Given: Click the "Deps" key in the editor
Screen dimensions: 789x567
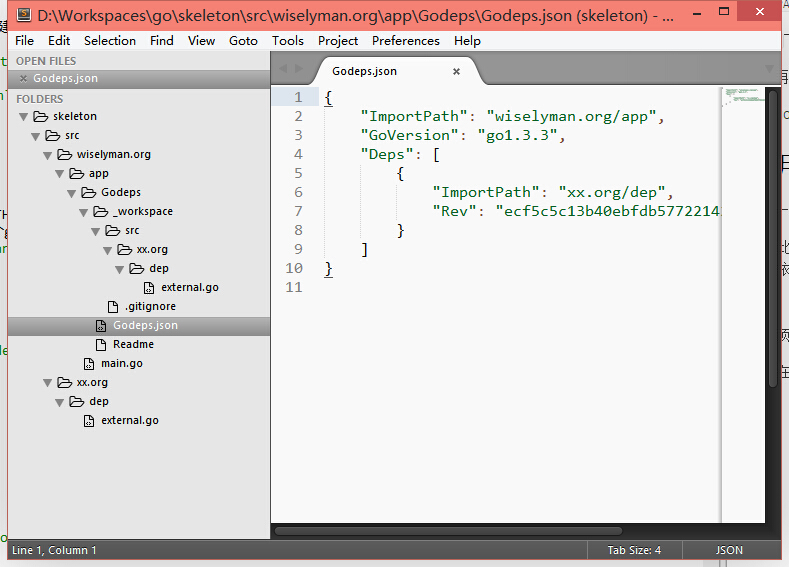Looking at the screenshot, I should click(x=387, y=154).
